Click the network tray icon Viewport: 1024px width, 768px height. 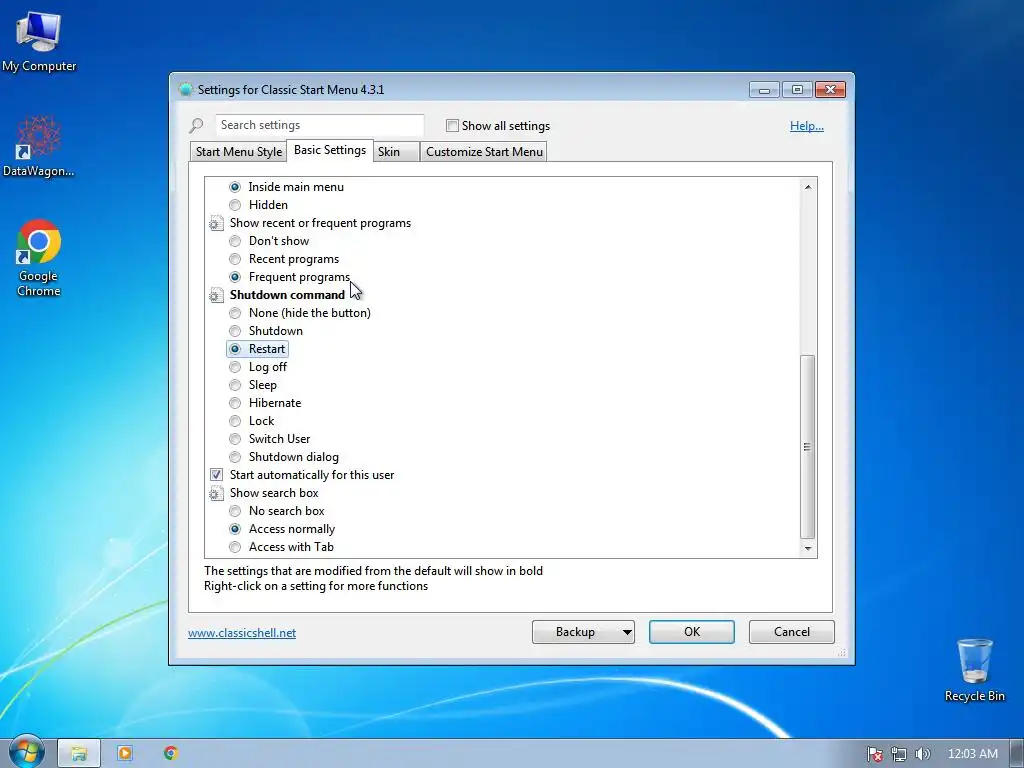coord(899,754)
